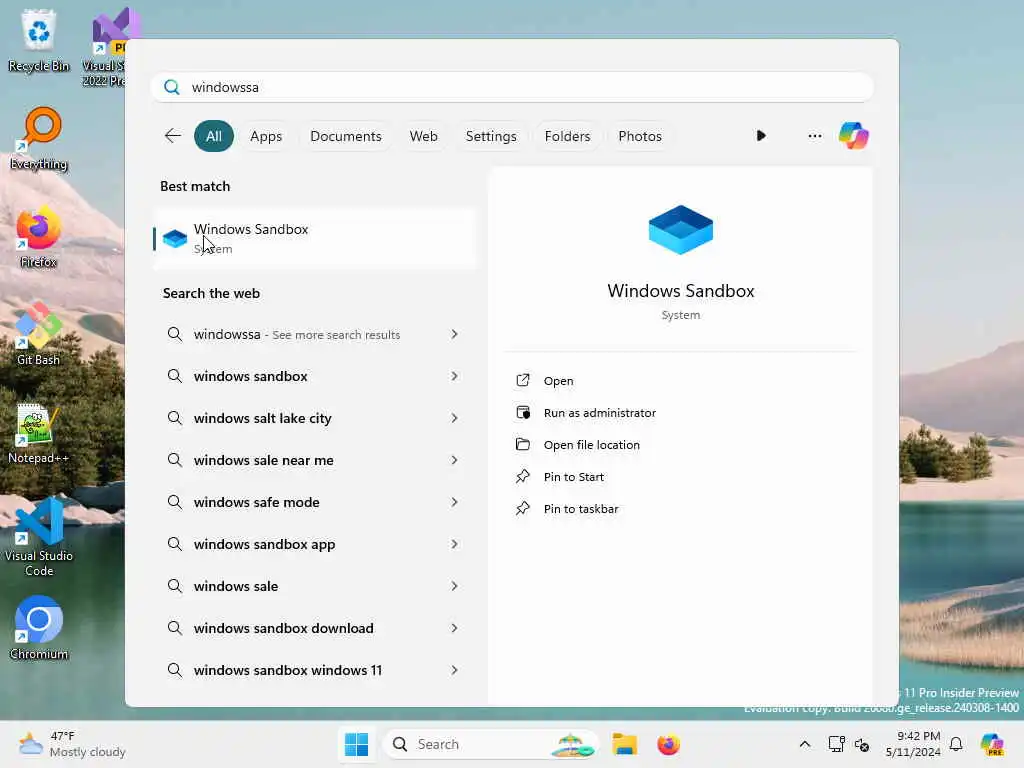1024x768 pixels.
Task: Click the back arrow in search panel
Action: 172,136
